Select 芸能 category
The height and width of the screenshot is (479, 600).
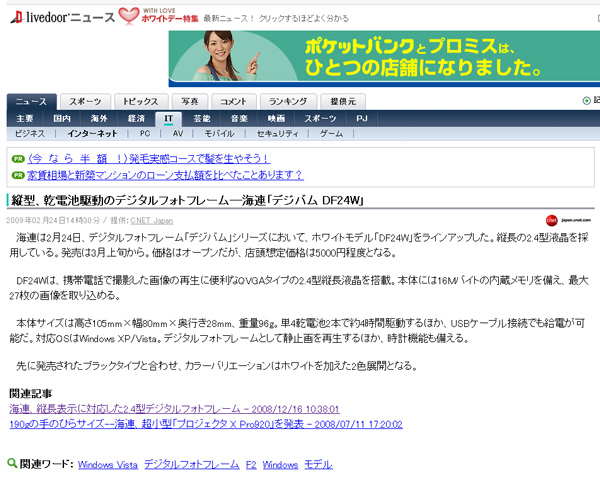pos(202,119)
